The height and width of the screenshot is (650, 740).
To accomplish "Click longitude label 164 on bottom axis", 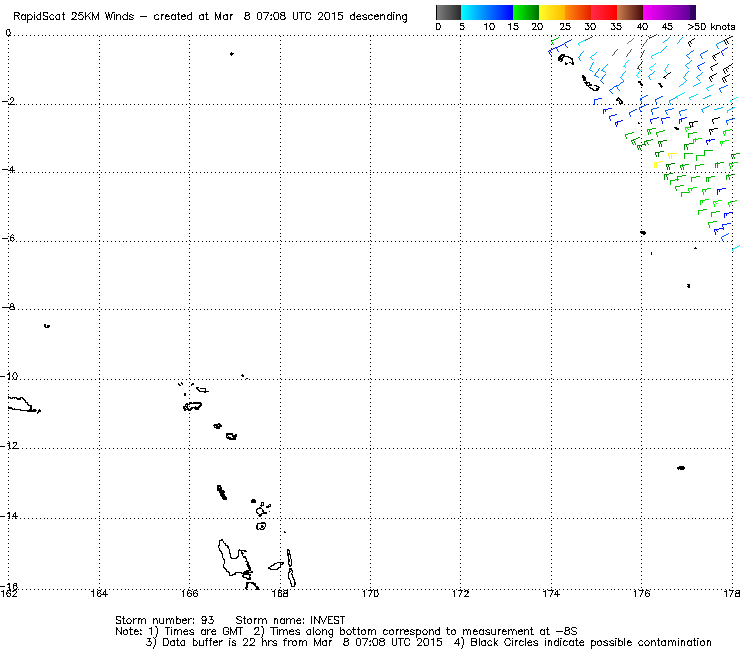I will tap(99, 593).
